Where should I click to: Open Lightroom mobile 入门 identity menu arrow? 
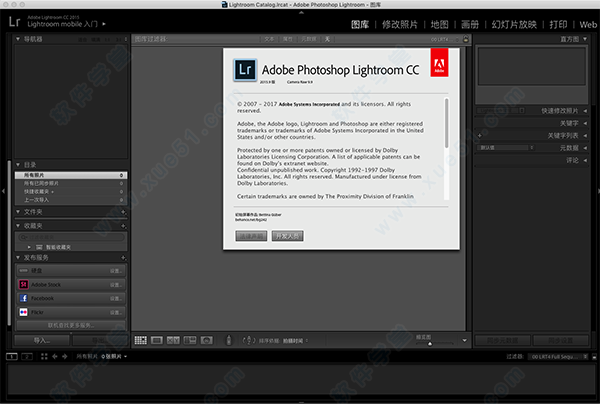(x=104, y=24)
